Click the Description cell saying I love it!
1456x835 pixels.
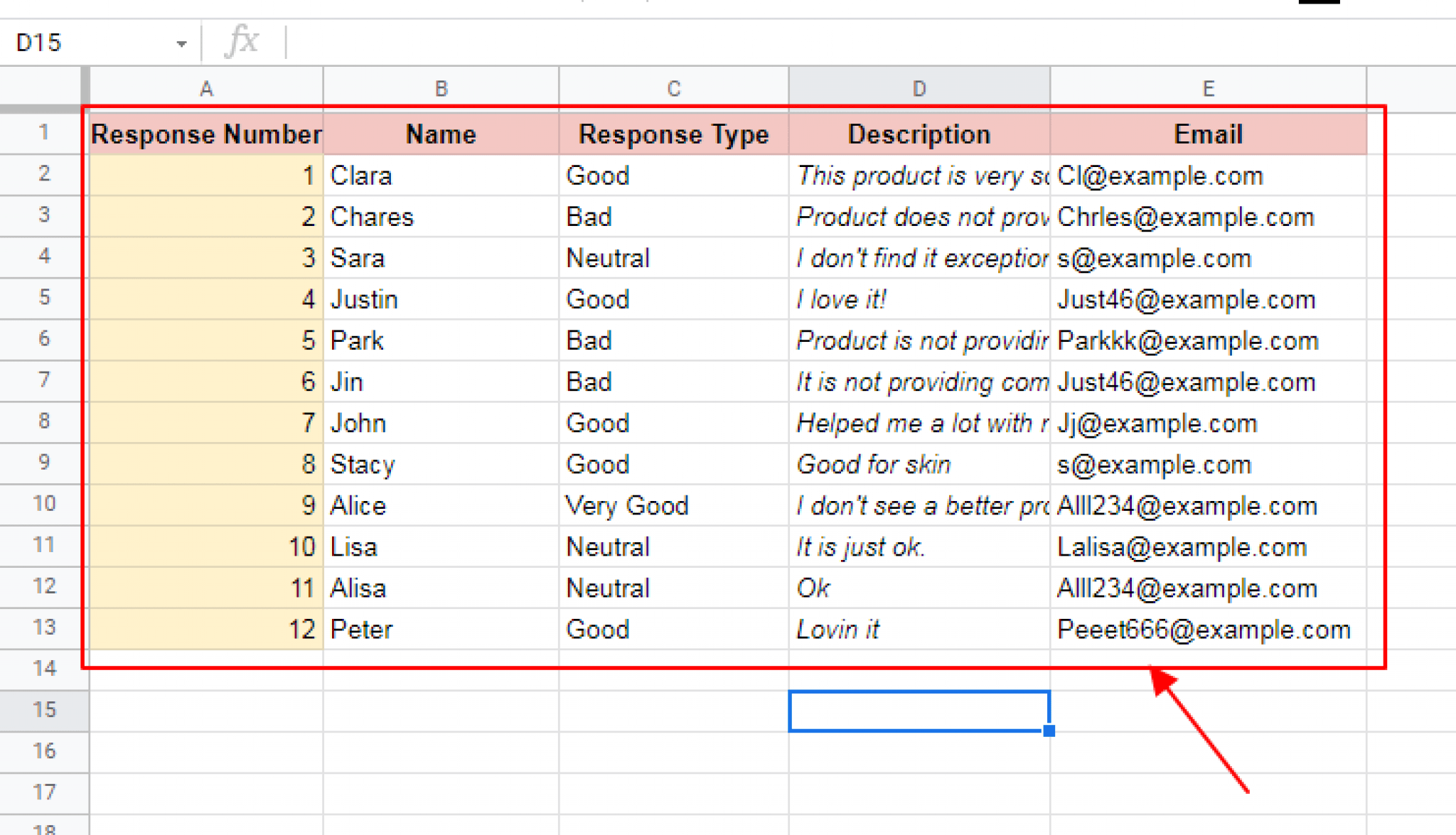point(919,299)
